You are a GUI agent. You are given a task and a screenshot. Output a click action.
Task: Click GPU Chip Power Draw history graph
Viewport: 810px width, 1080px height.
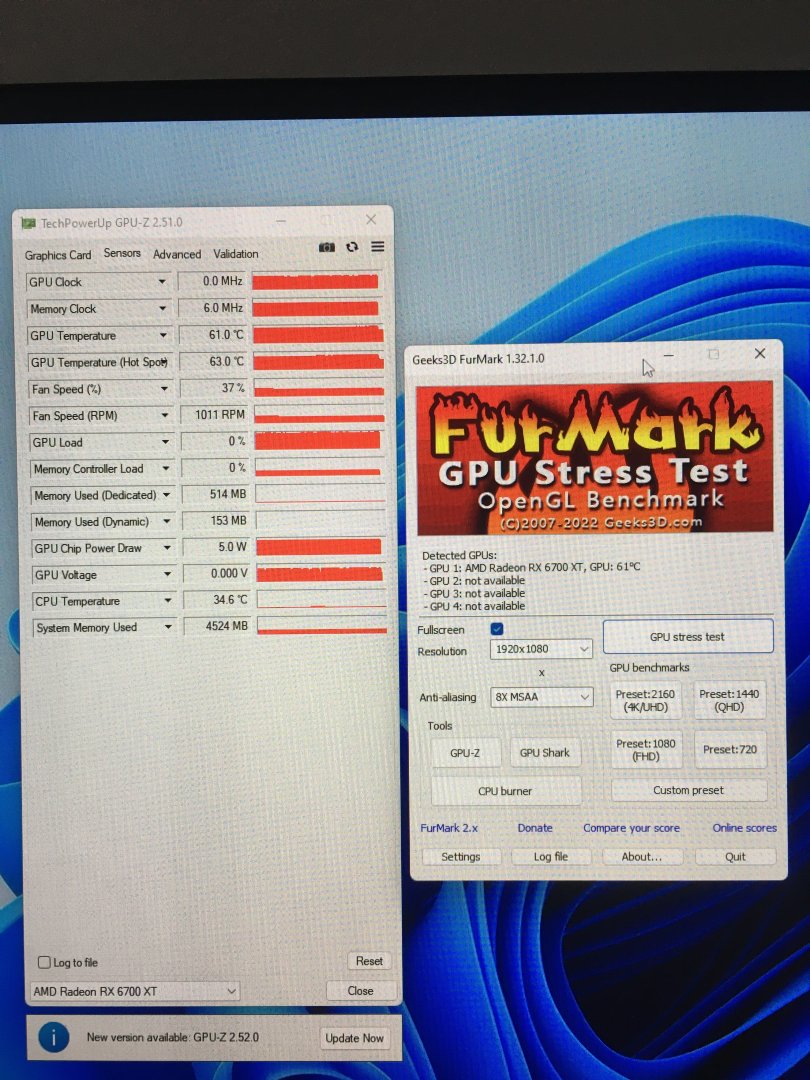[319, 547]
